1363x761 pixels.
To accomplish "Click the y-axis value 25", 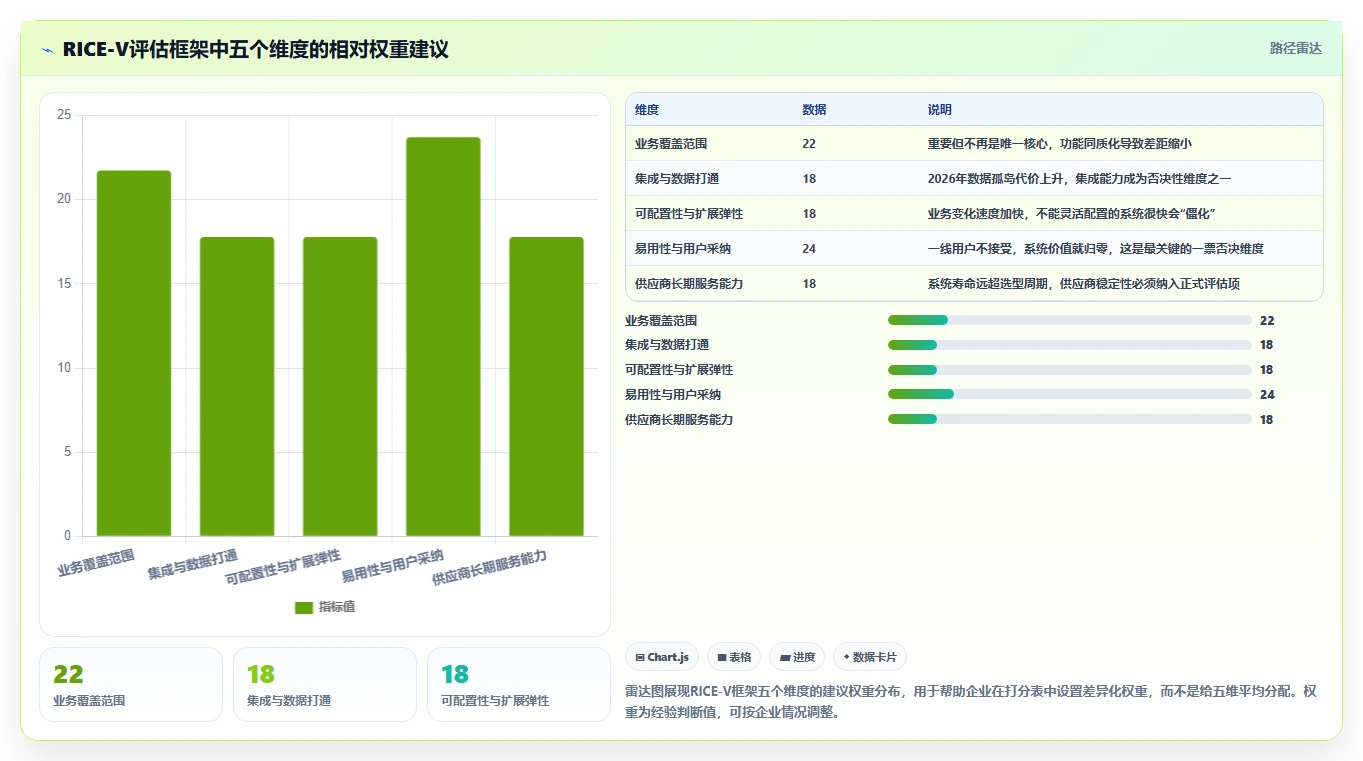I will point(63,115).
